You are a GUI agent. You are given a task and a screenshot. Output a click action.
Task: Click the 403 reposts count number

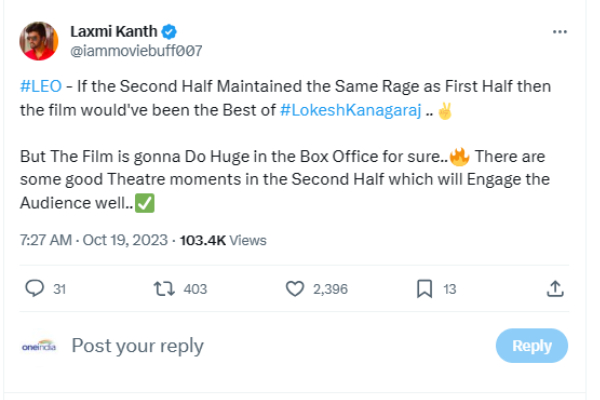196,289
